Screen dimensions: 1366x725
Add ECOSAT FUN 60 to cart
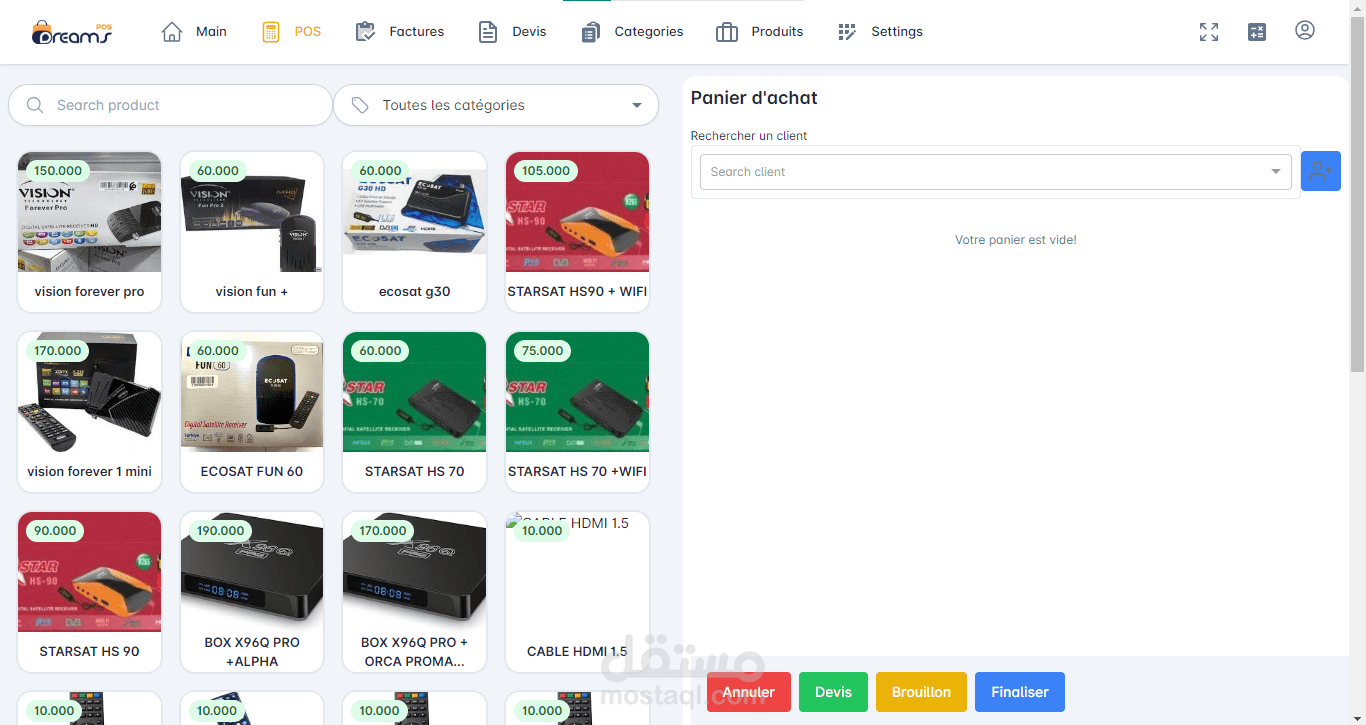(x=252, y=412)
